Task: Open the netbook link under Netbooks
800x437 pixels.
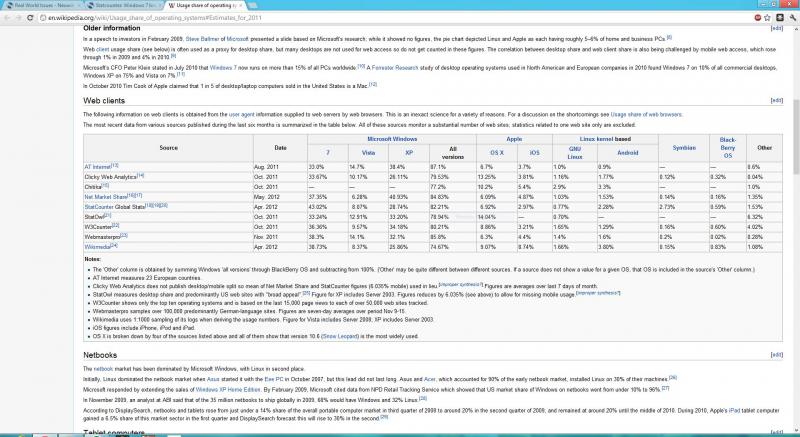Action: click(103, 369)
